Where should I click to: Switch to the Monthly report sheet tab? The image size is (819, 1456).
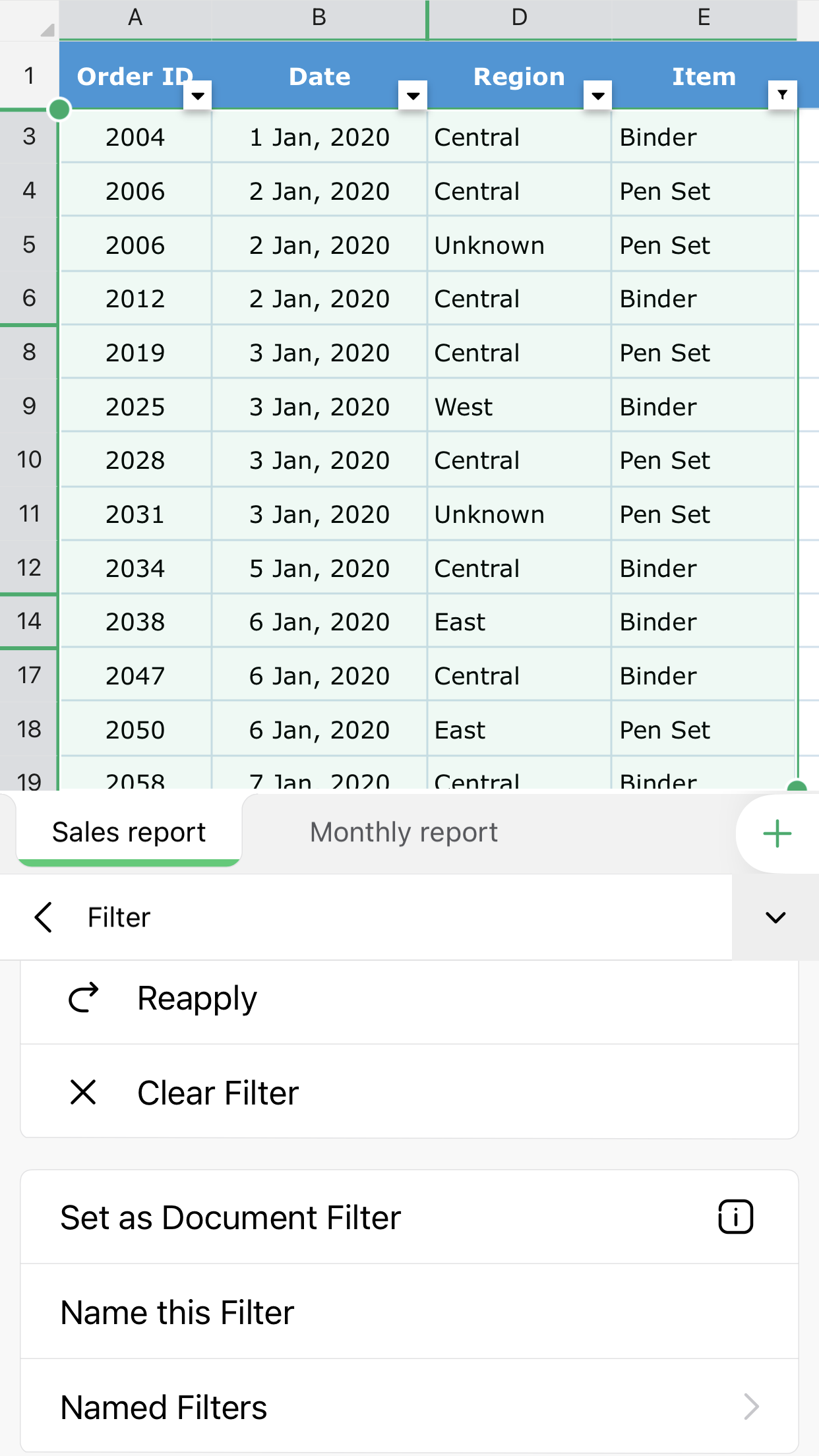point(404,832)
